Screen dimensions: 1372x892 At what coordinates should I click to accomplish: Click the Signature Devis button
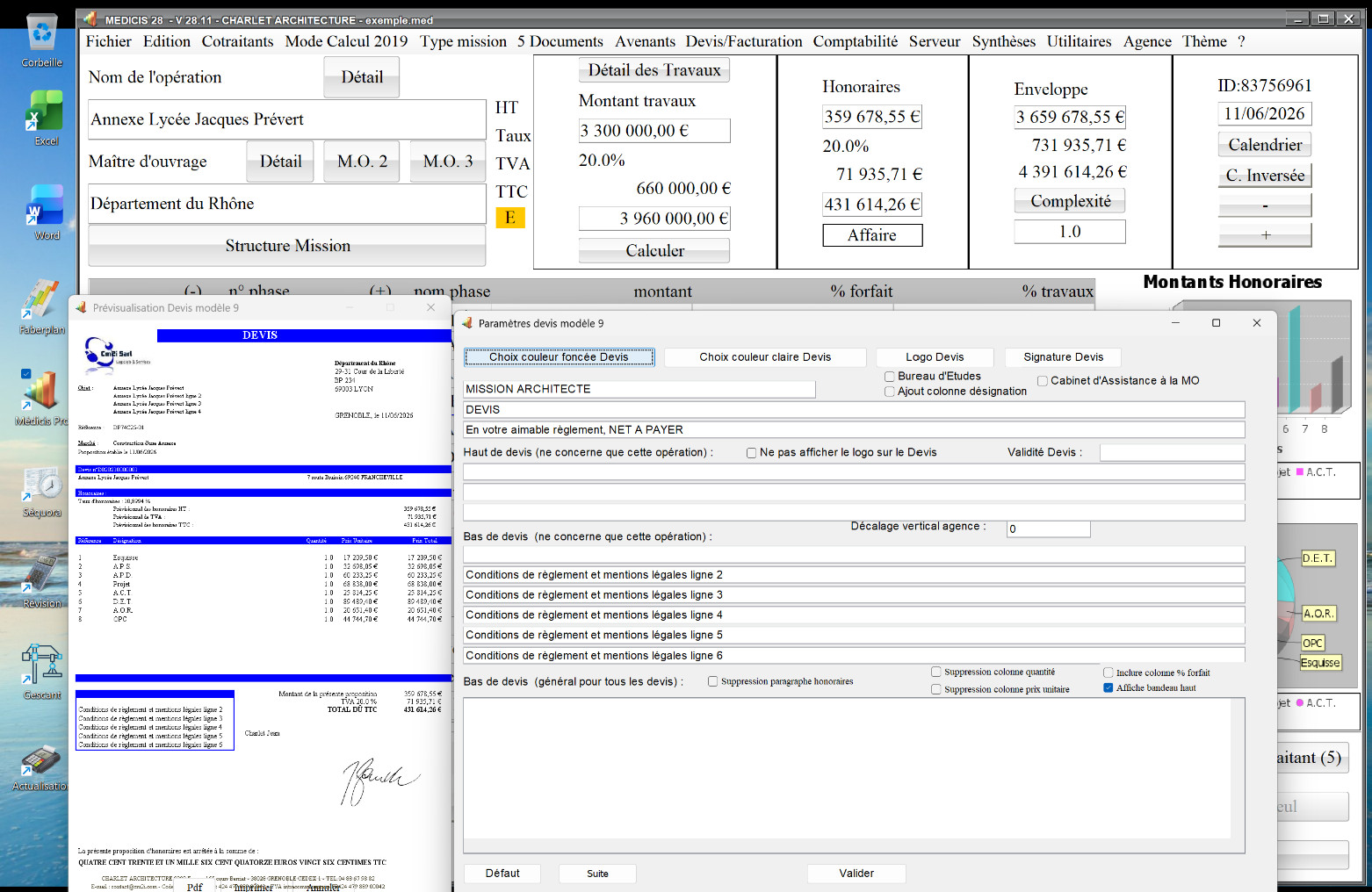1064,357
